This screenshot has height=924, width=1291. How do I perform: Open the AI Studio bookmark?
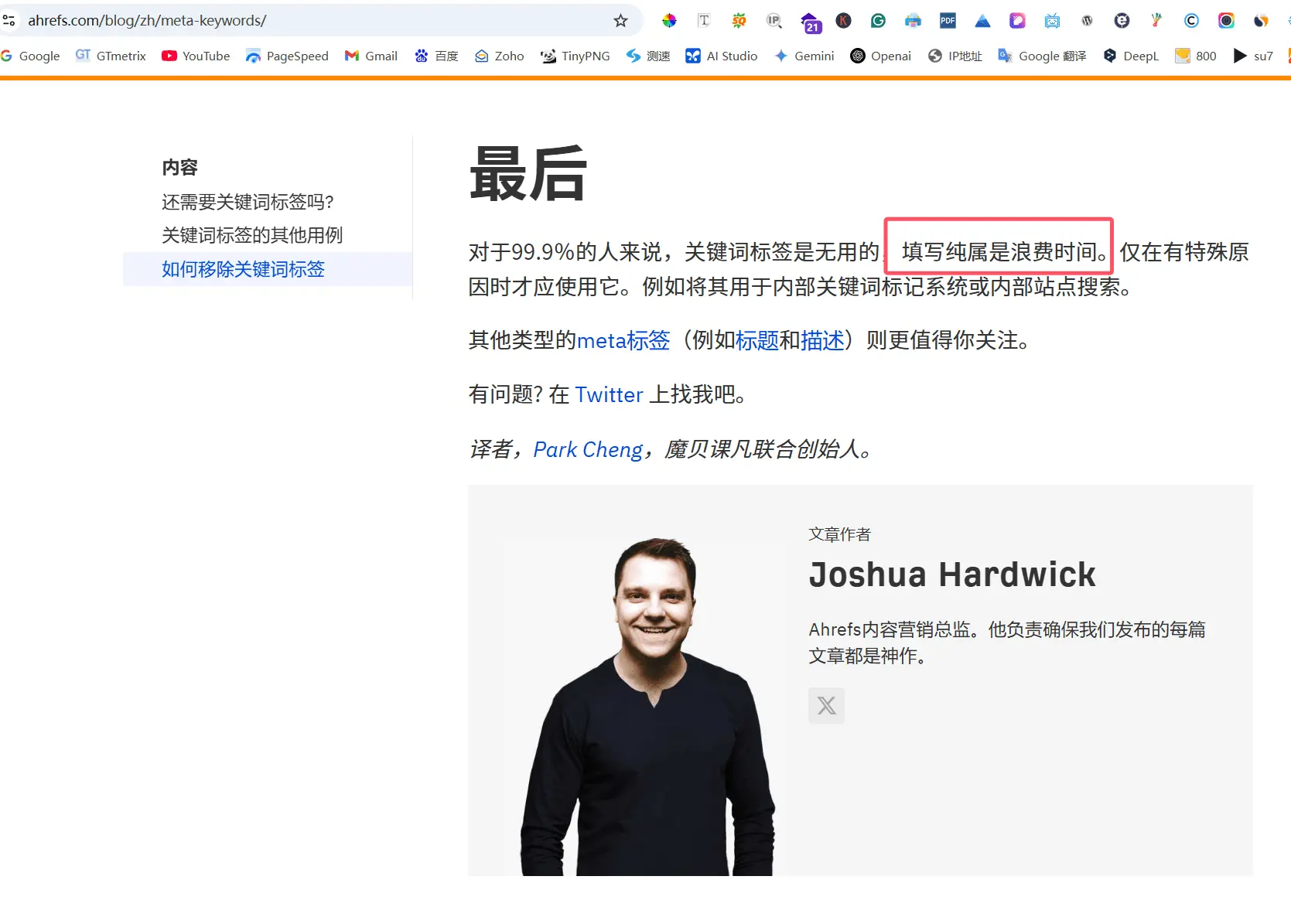(x=721, y=56)
